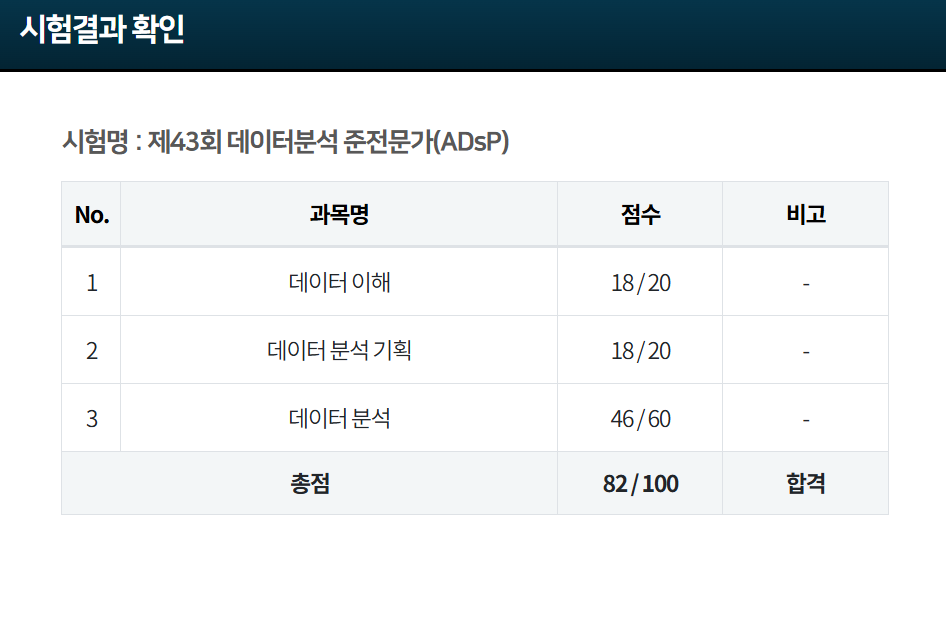946x627 pixels.
Task: Select the row number '2' cell
Action: (92, 351)
